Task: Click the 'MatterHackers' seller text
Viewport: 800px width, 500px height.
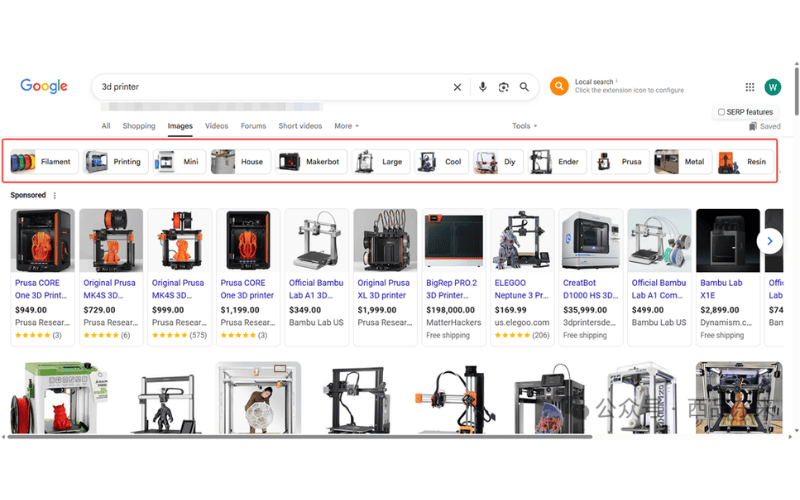Action: [454, 323]
